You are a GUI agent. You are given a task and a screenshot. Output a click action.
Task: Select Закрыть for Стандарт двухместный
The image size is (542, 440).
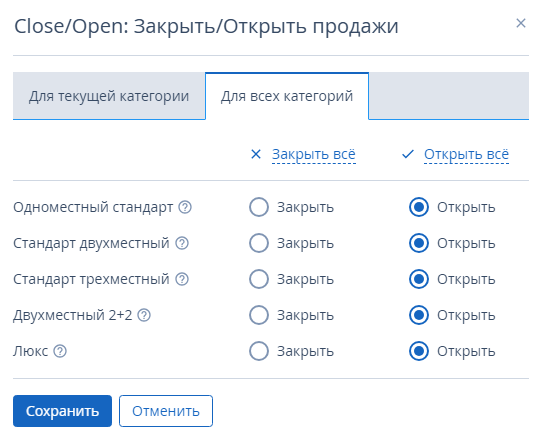[x=259, y=243]
